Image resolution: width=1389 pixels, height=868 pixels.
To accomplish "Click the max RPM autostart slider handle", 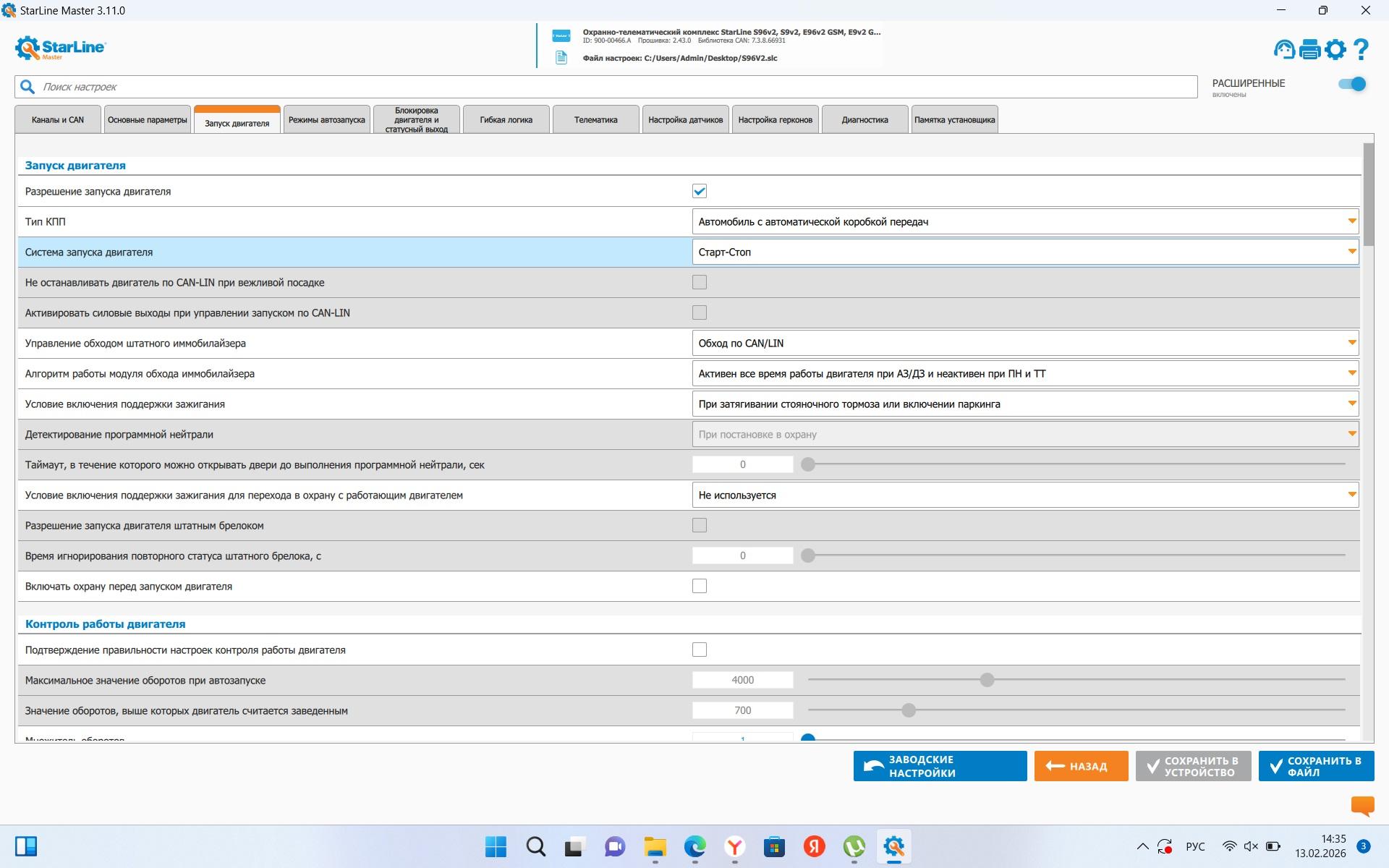I will click(x=987, y=680).
